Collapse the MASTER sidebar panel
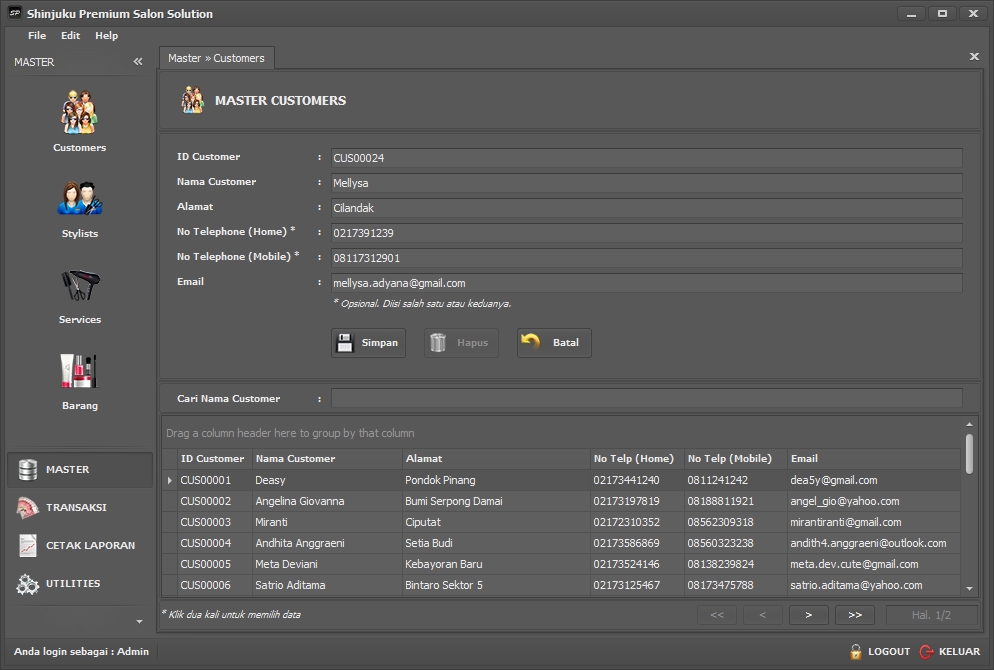 (138, 62)
